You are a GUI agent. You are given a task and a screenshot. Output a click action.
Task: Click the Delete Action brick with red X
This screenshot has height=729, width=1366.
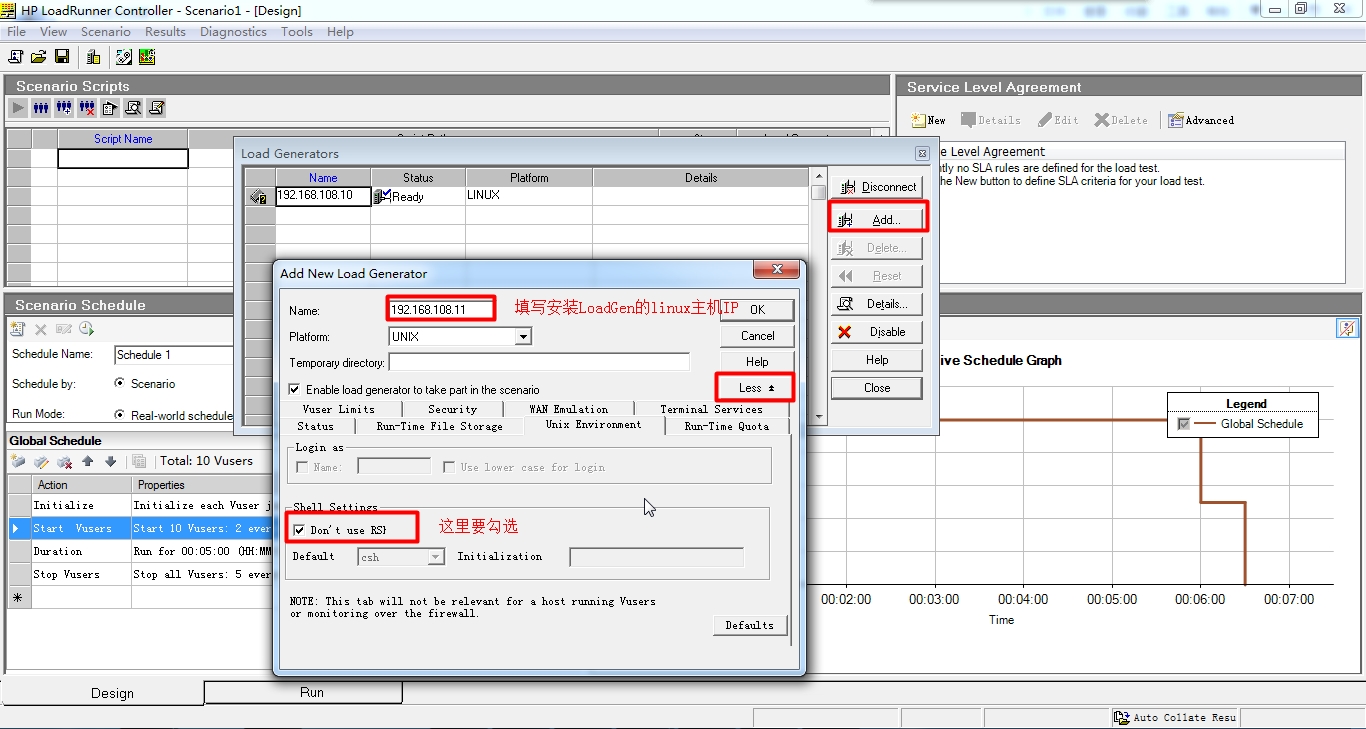(x=64, y=462)
